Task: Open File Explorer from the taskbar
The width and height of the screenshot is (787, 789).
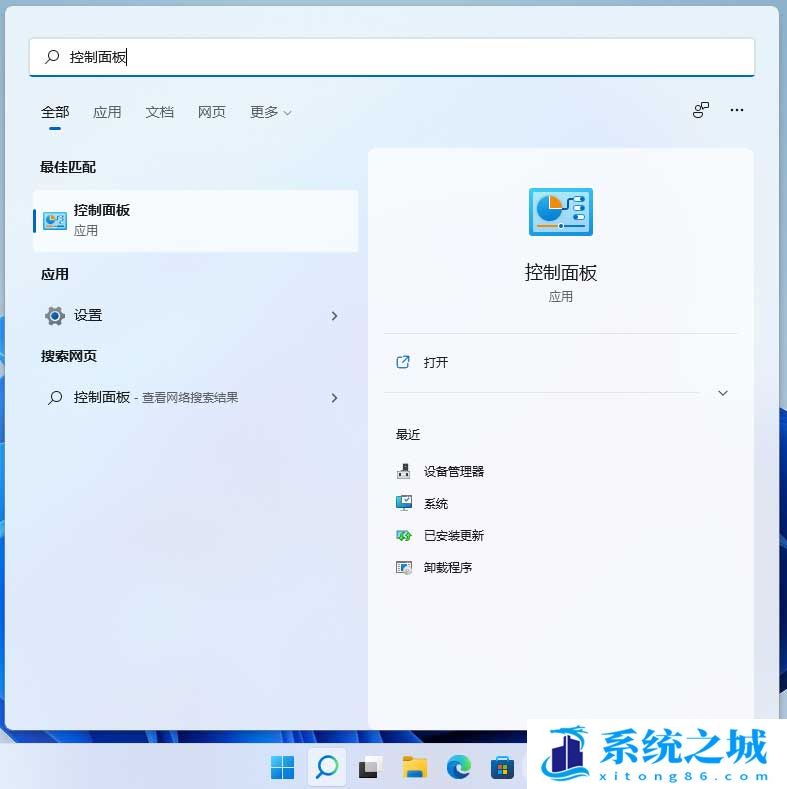Action: click(414, 767)
